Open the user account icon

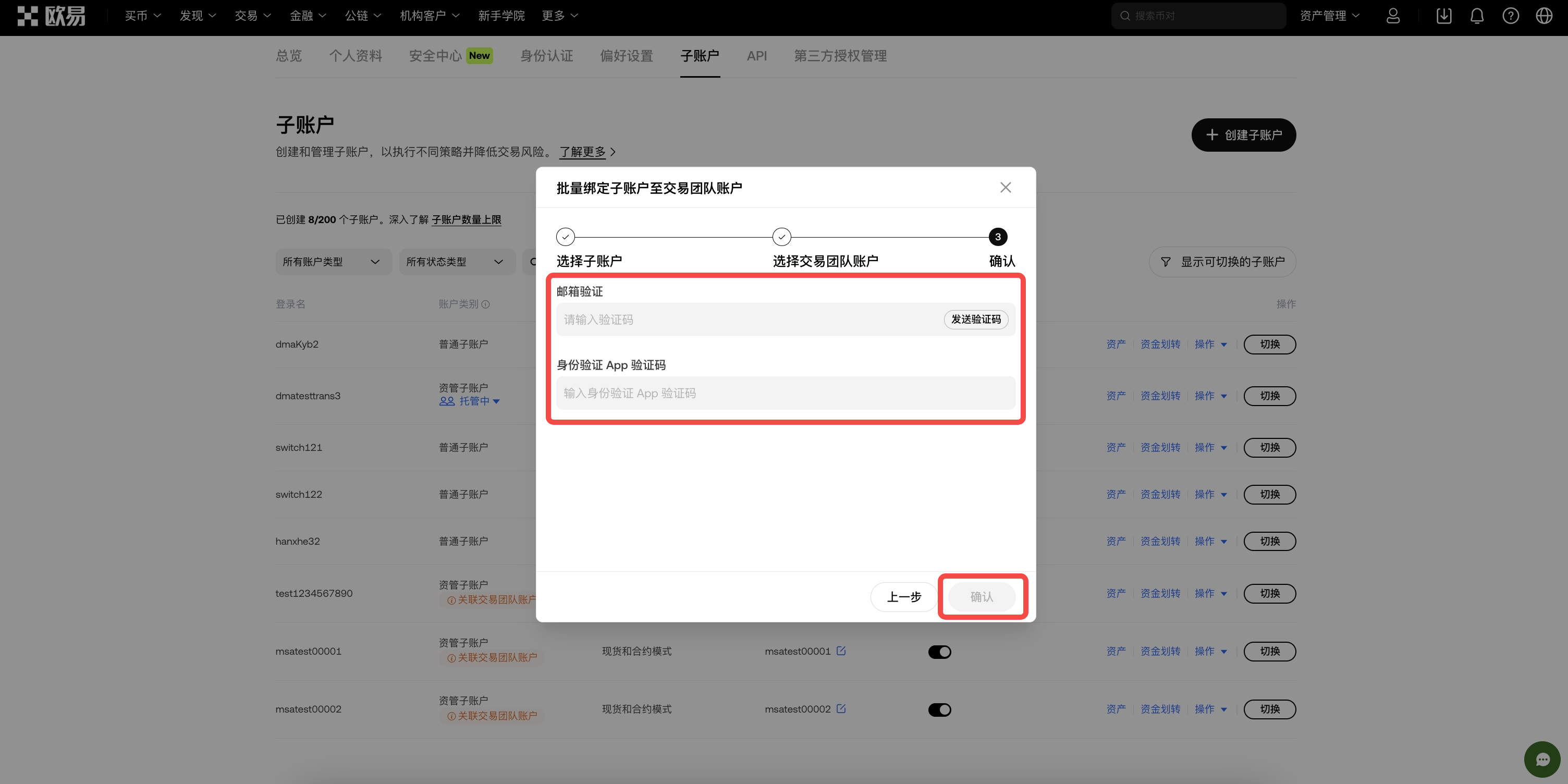[1393, 15]
